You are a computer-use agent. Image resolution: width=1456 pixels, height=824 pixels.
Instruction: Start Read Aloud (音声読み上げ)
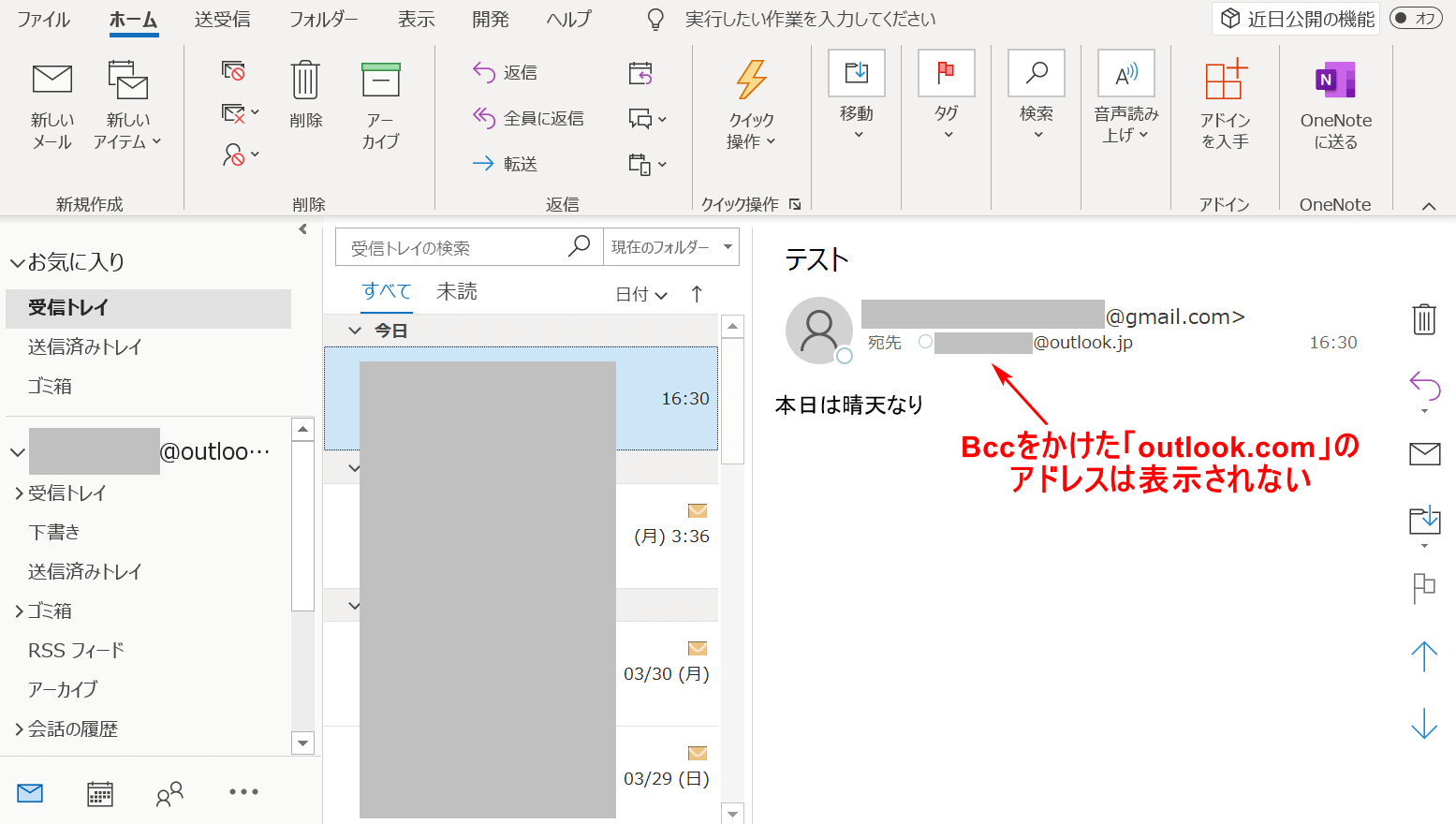pyautogui.click(x=1126, y=96)
